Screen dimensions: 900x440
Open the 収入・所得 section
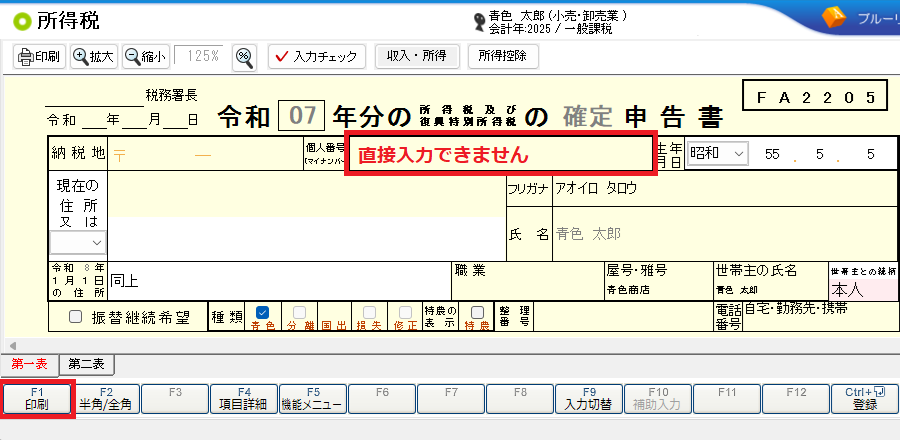tap(417, 56)
